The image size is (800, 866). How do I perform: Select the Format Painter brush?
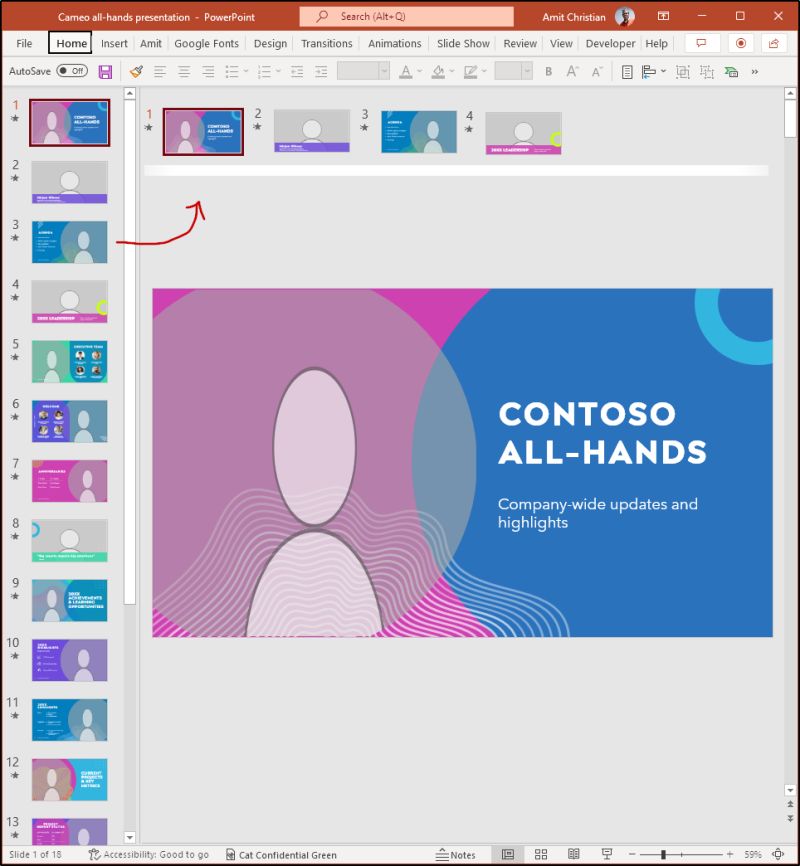136,71
